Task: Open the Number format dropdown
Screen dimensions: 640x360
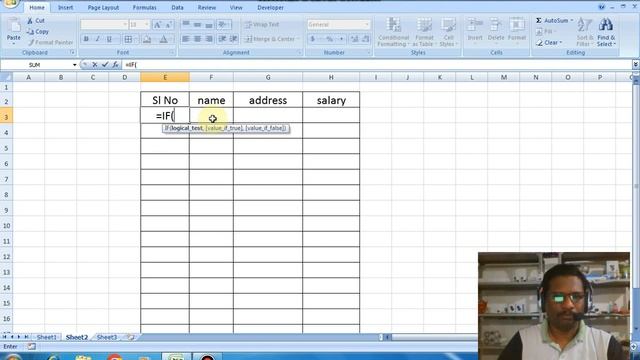Action: click(x=367, y=25)
